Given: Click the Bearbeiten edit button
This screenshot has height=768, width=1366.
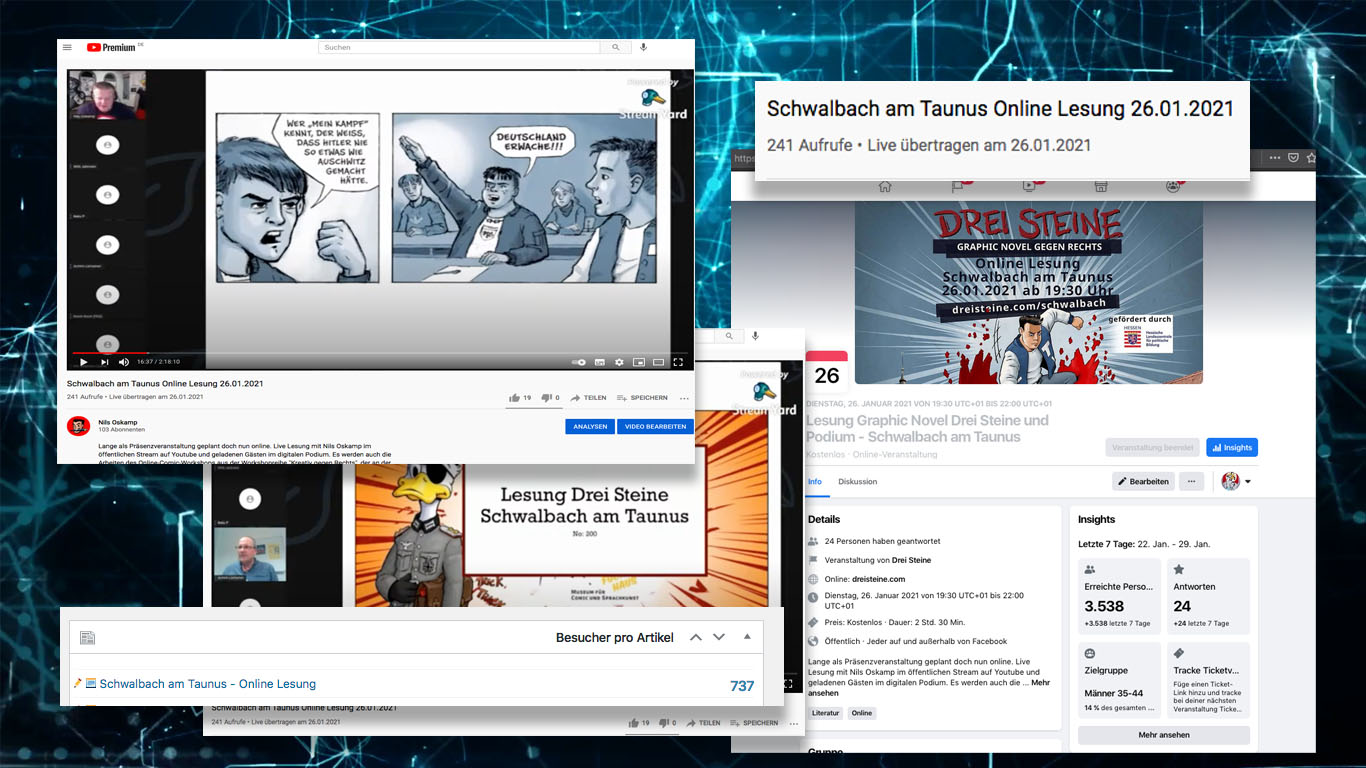Looking at the screenshot, I should point(1143,481).
